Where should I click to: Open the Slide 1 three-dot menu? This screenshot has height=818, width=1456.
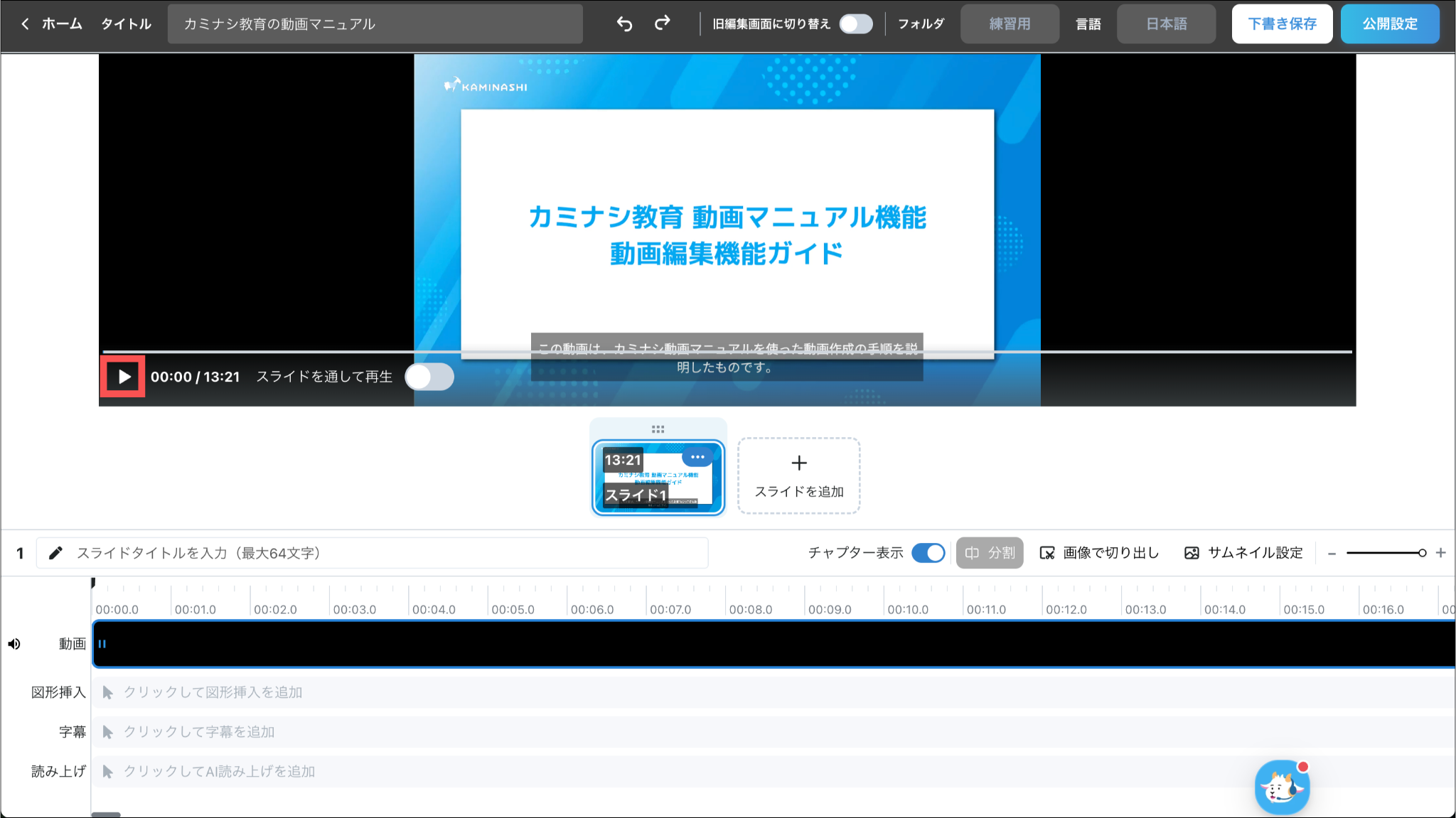[697, 457]
